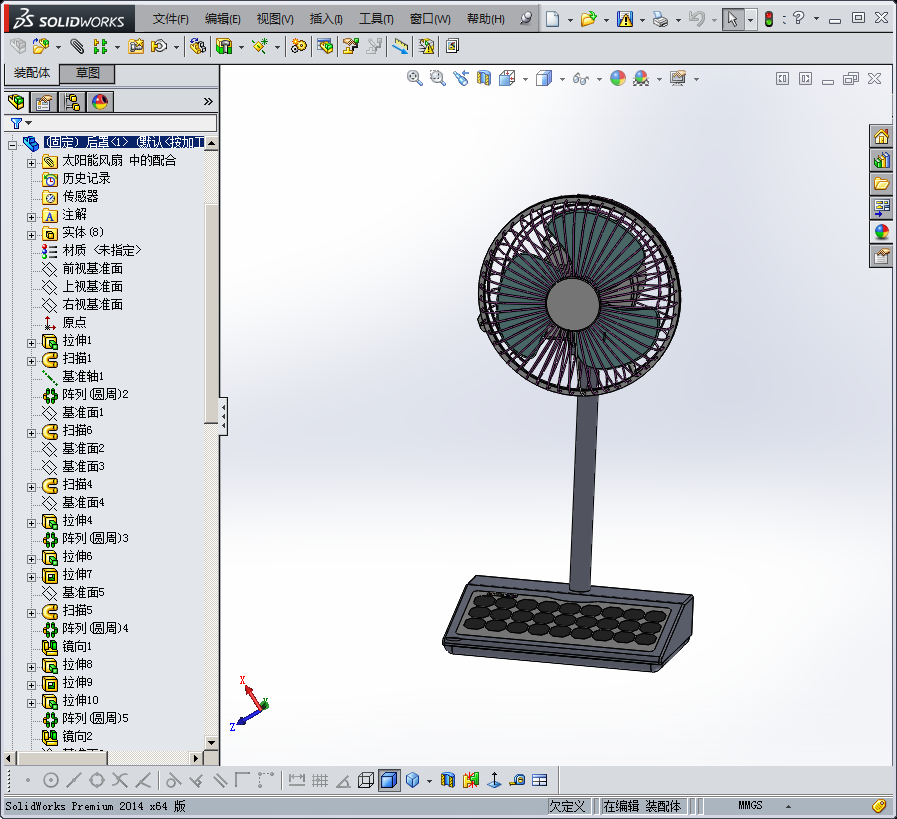Click the Apply Scene icon
Viewport: 897px width, 819px height.
pos(641,78)
